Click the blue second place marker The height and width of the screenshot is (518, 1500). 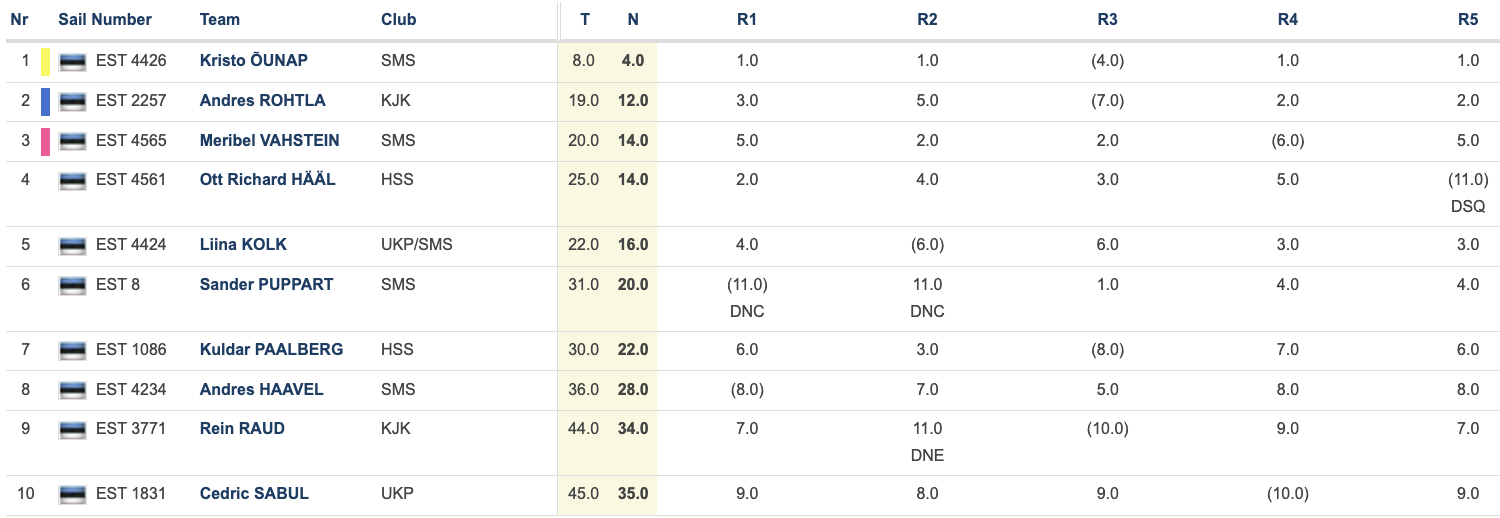point(45,102)
